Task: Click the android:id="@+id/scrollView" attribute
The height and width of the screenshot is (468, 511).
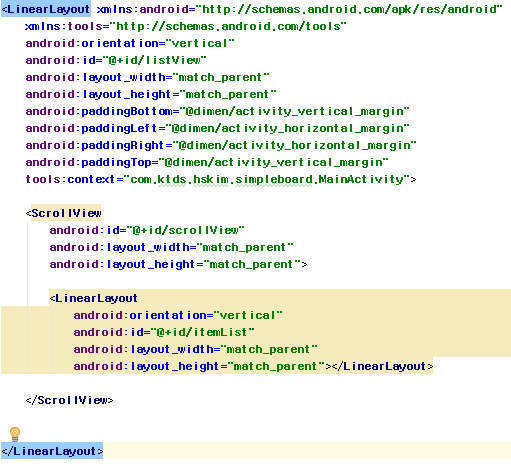Action: [147, 230]
